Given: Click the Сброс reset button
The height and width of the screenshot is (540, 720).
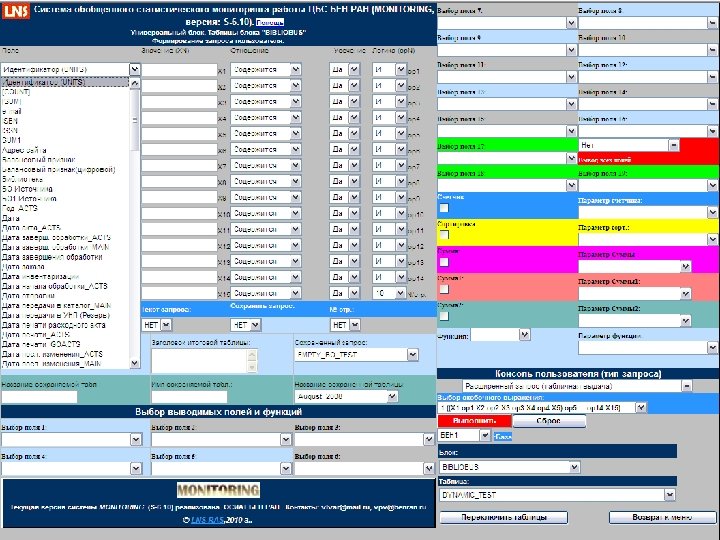Looking at the screenshot, I should click(x=549, y=421).
